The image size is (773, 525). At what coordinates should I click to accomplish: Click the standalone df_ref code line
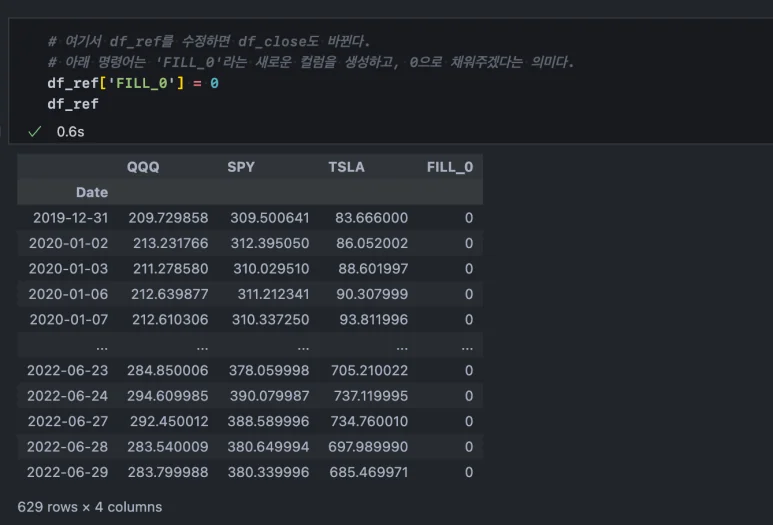click(x=73, y=104)
